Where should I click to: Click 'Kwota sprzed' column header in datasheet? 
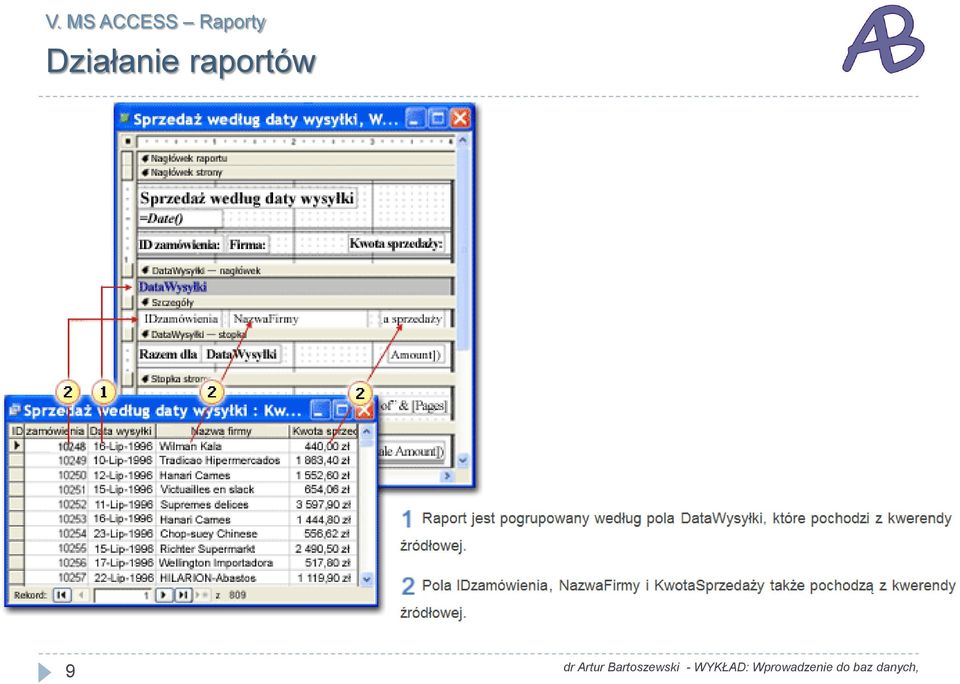[324, 431]
